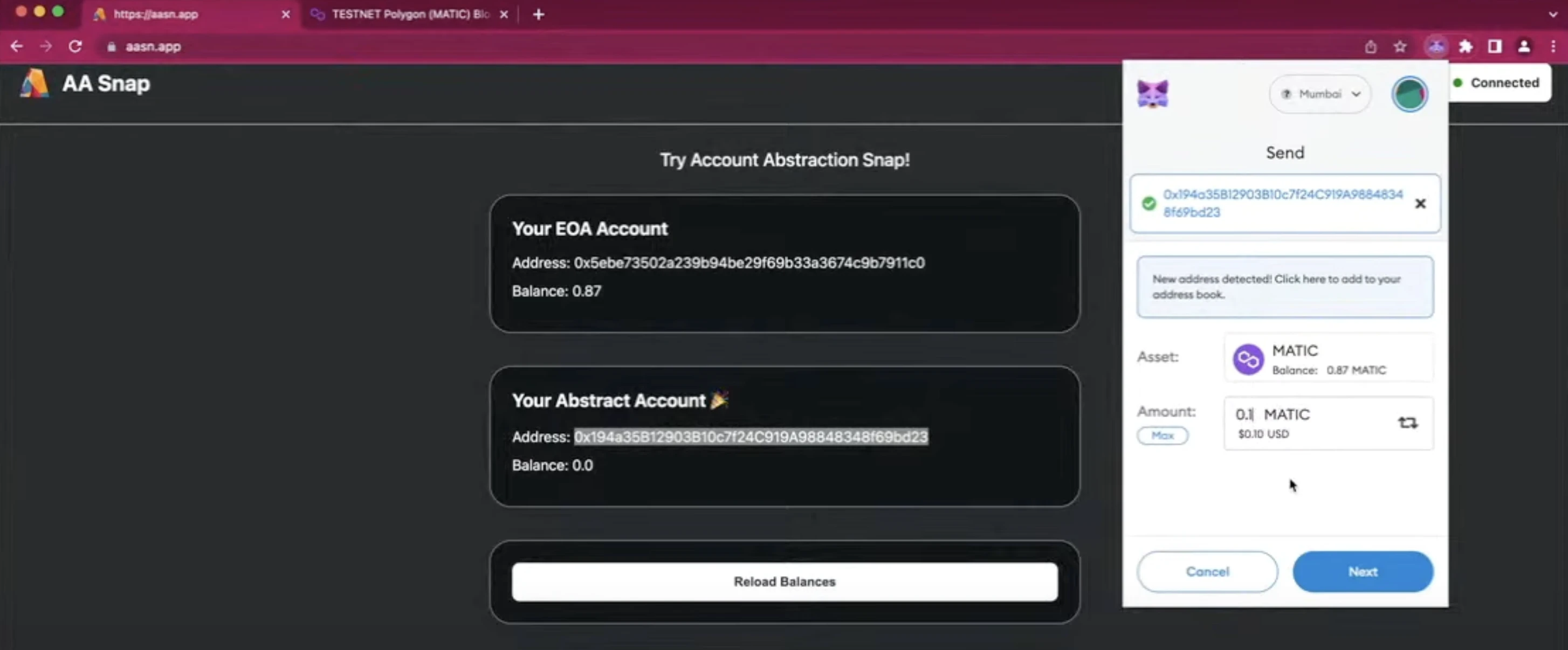This screenshot has width=1568, height=650.
Task: Click the MetaMask fox icon
Action: click(x=1153, y=93)
